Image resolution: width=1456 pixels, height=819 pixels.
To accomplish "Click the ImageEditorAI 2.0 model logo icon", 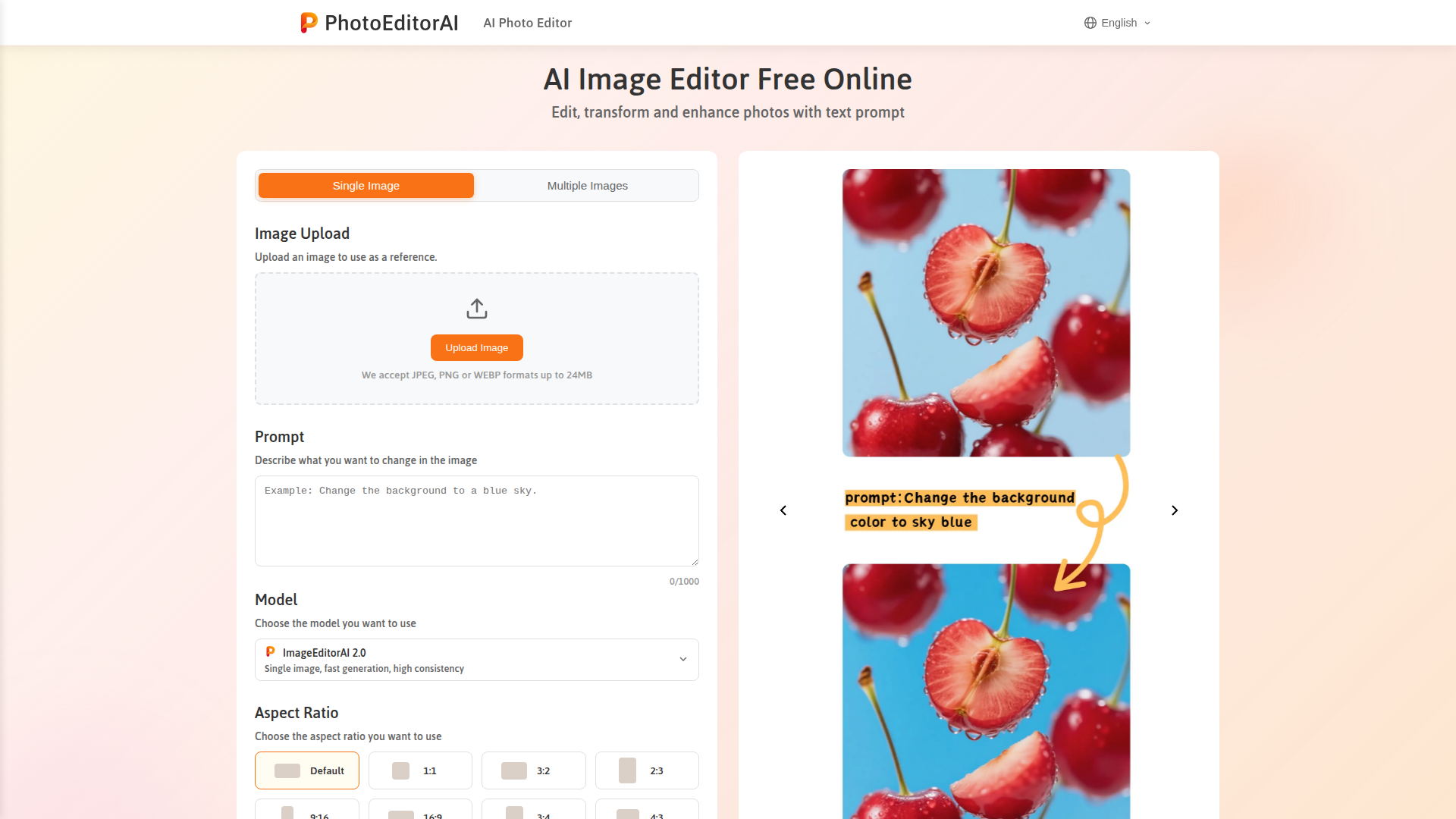I will [270, 652].
